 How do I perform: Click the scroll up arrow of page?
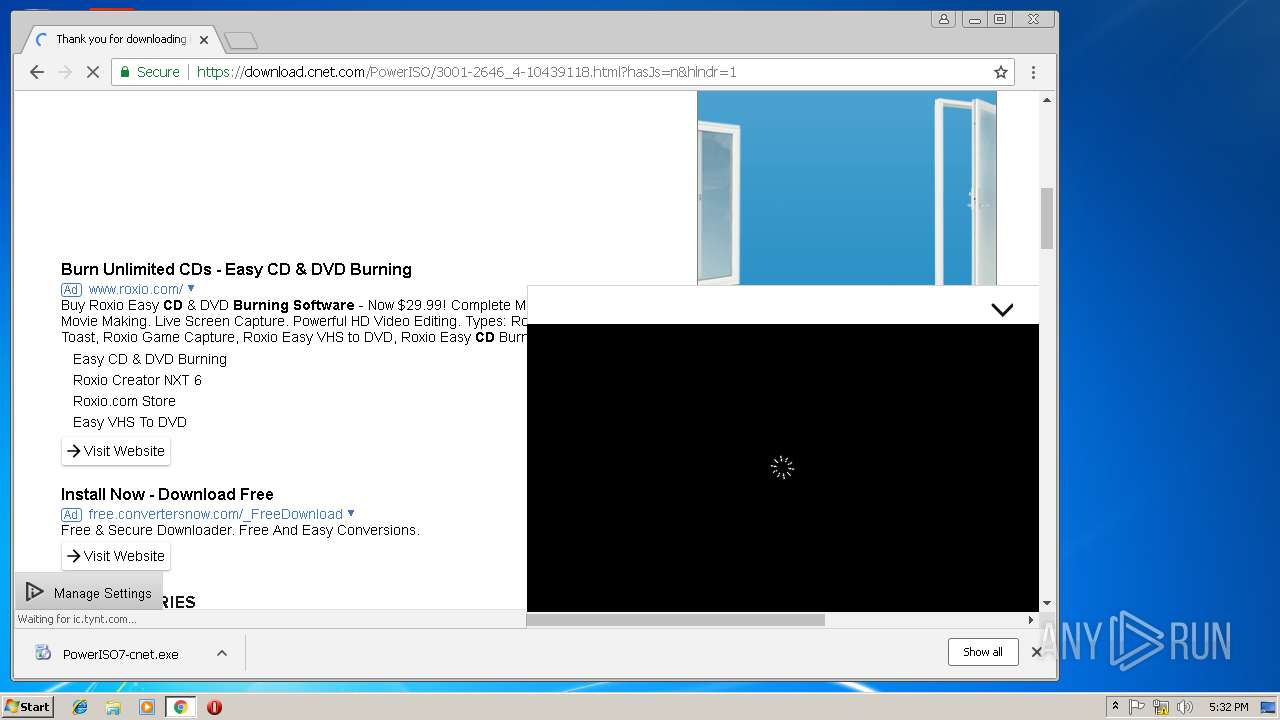click(1047, 99)
